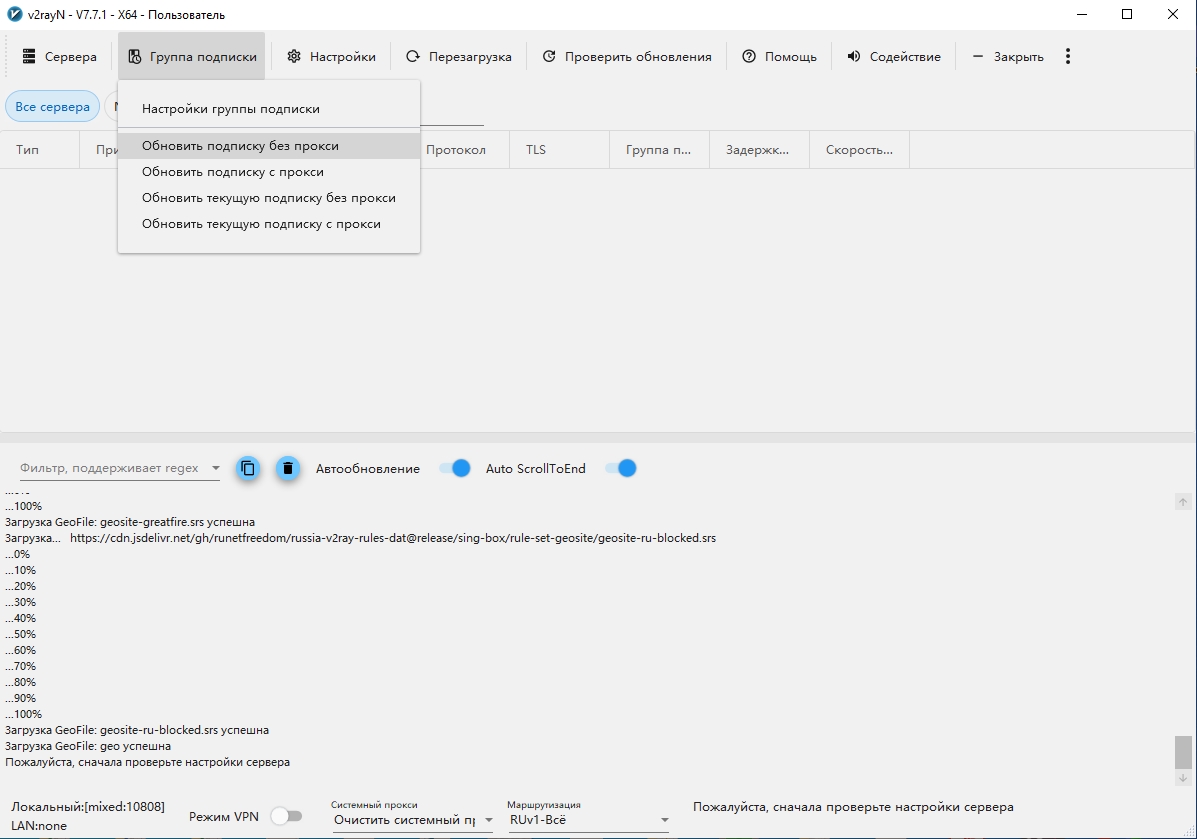Open the Помощь help icon
This screenshot has height=839, width=1197.
click(x=749, y=57)
